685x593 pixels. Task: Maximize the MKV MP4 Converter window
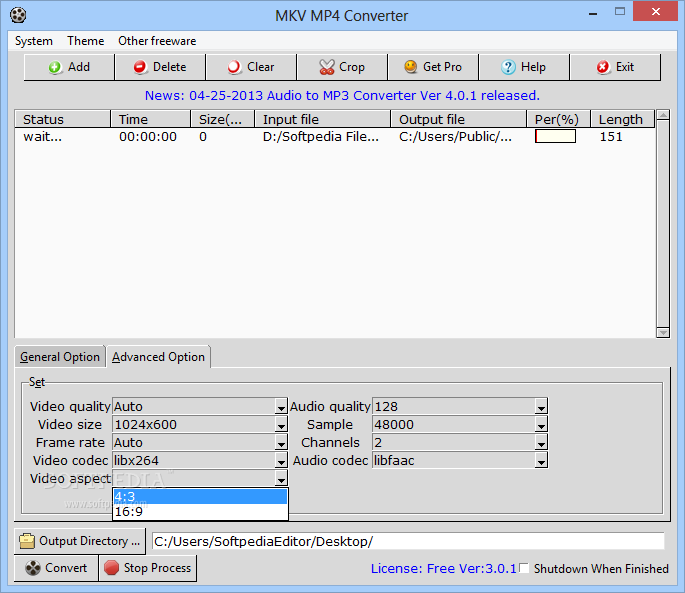tap(620, 12)
